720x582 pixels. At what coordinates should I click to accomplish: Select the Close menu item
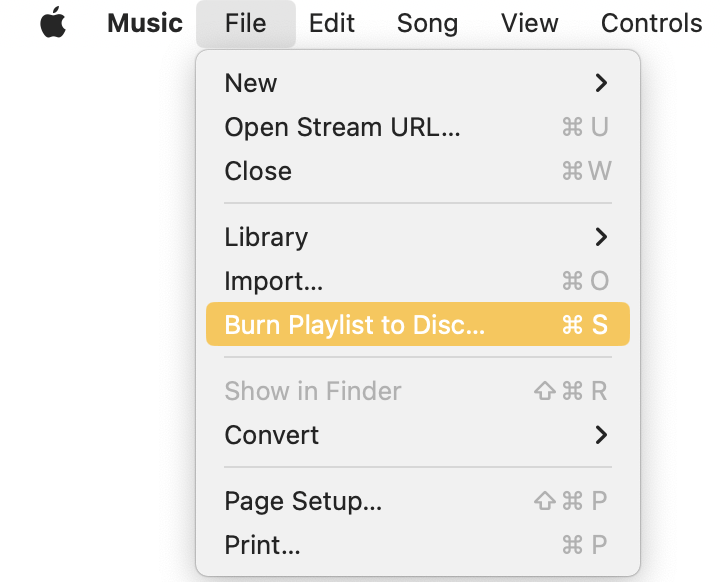click(x=258, y=171)
